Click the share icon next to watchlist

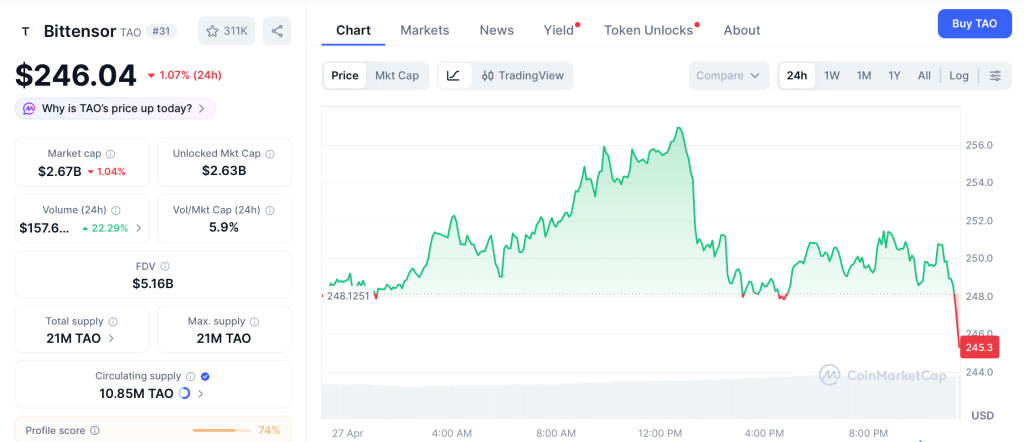click(x=277, y=31)
